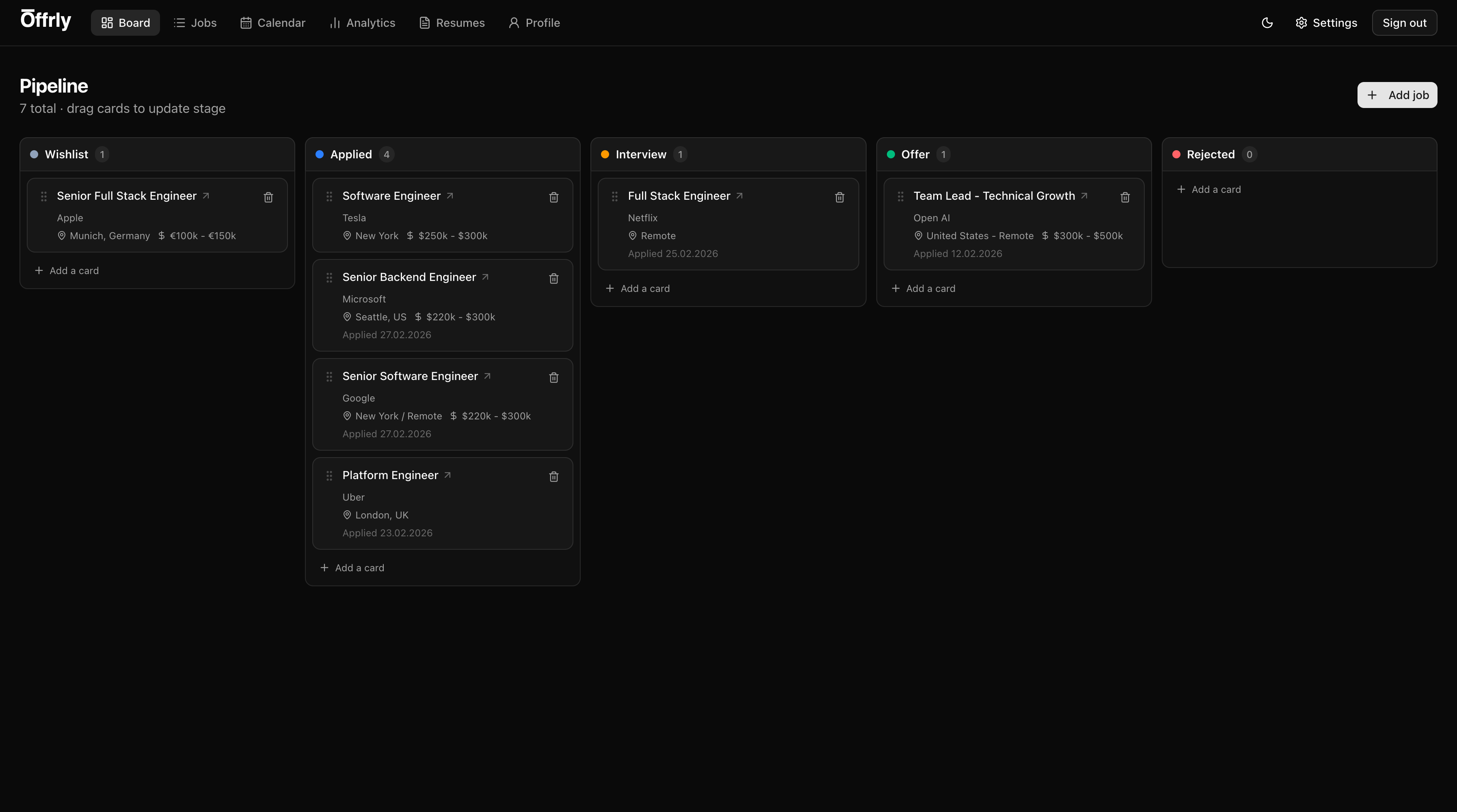Delete the Platform Engineer card at Uber
Image resolution: width=1457 pixels, height=812 pixels.
pos(554,477)
